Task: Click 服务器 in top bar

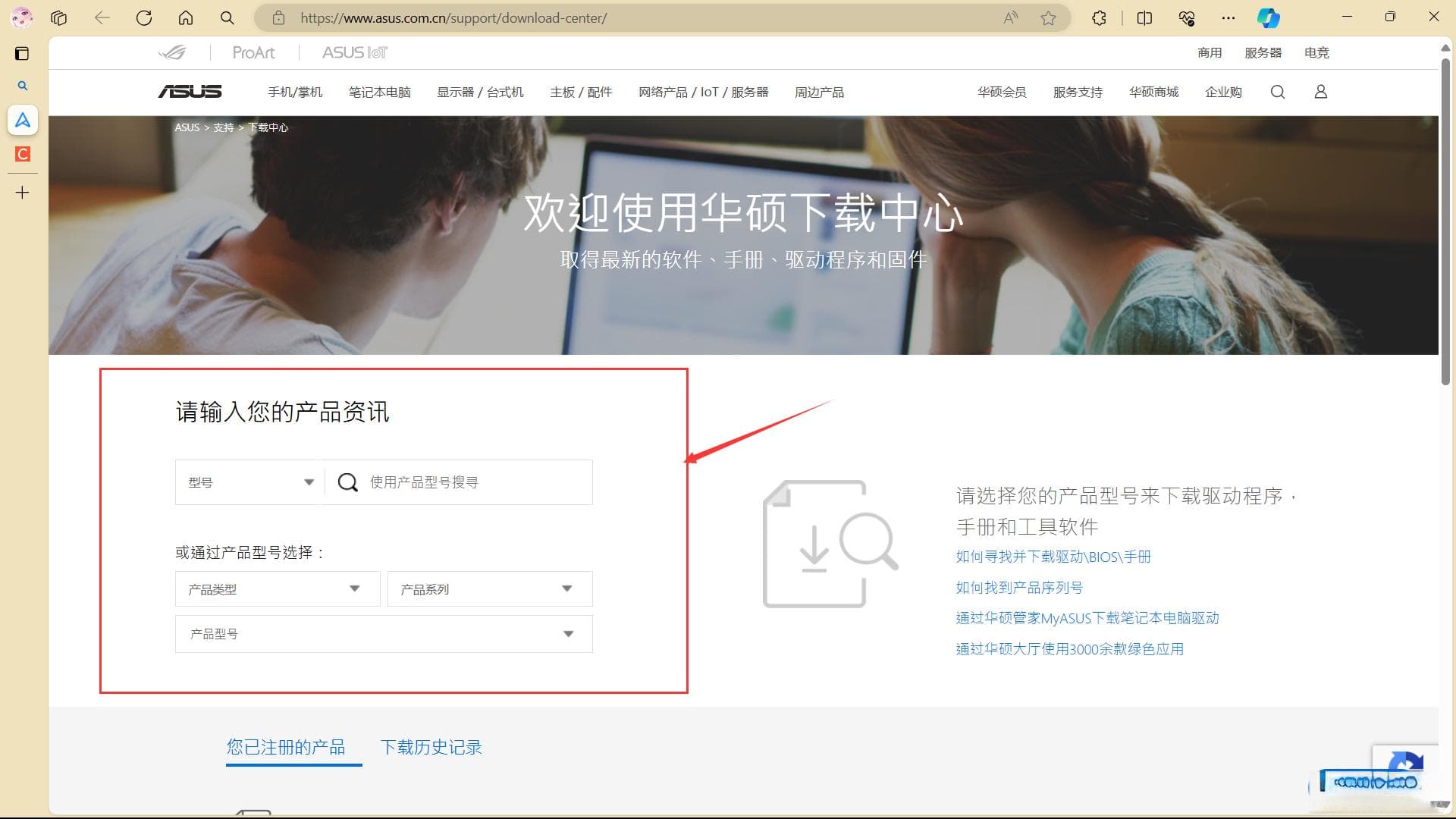Action: [1263, 52]
